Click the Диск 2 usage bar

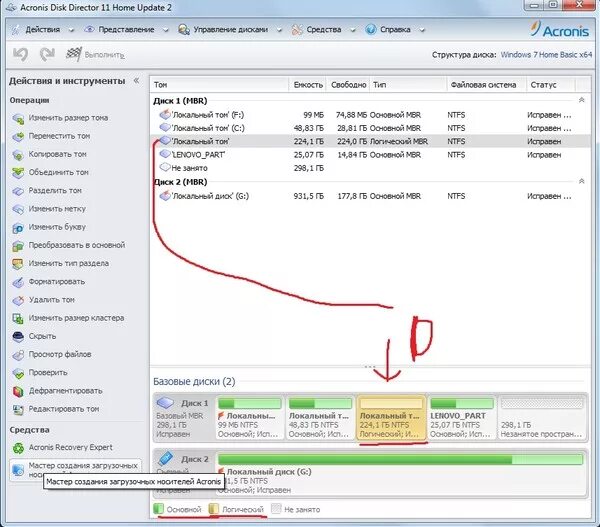[400, 459]
